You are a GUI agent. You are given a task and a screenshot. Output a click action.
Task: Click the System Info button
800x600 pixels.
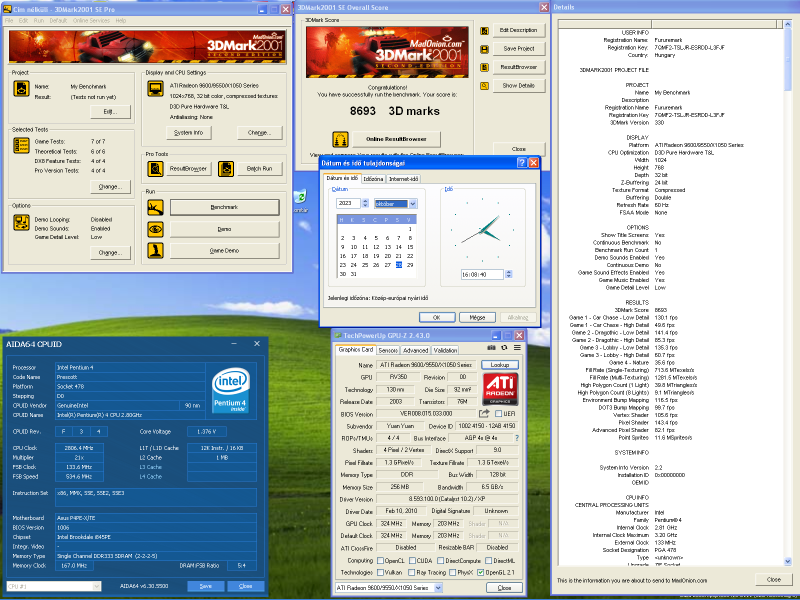coord(189,133)
